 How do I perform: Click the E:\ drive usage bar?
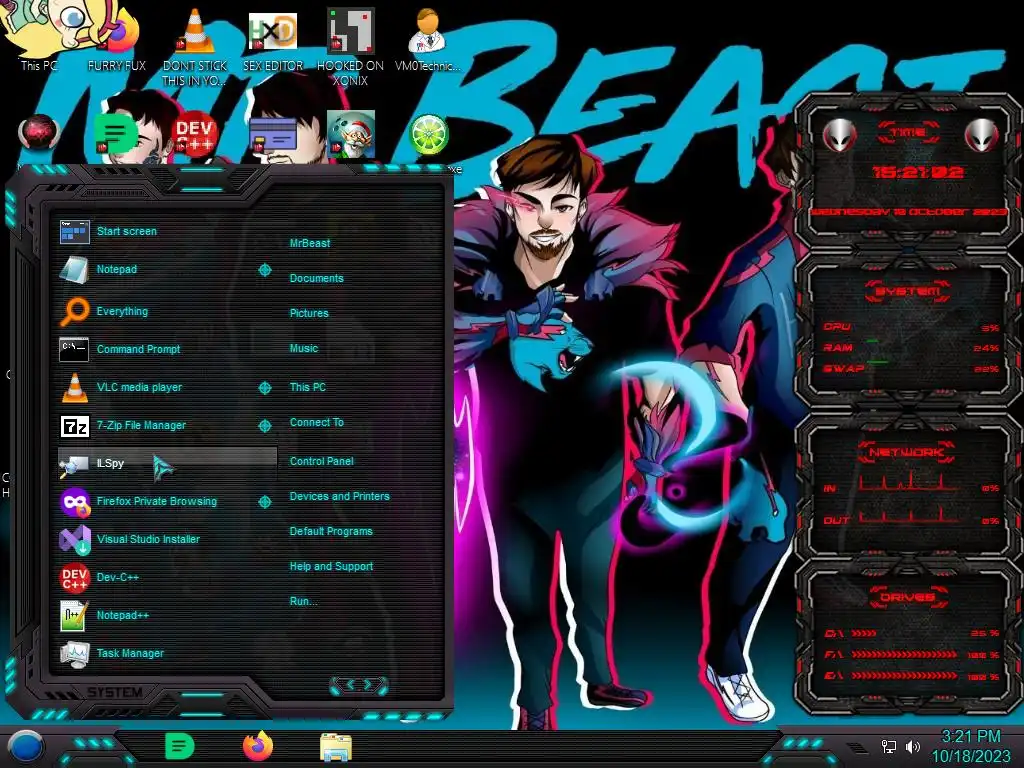pos(904,676)
